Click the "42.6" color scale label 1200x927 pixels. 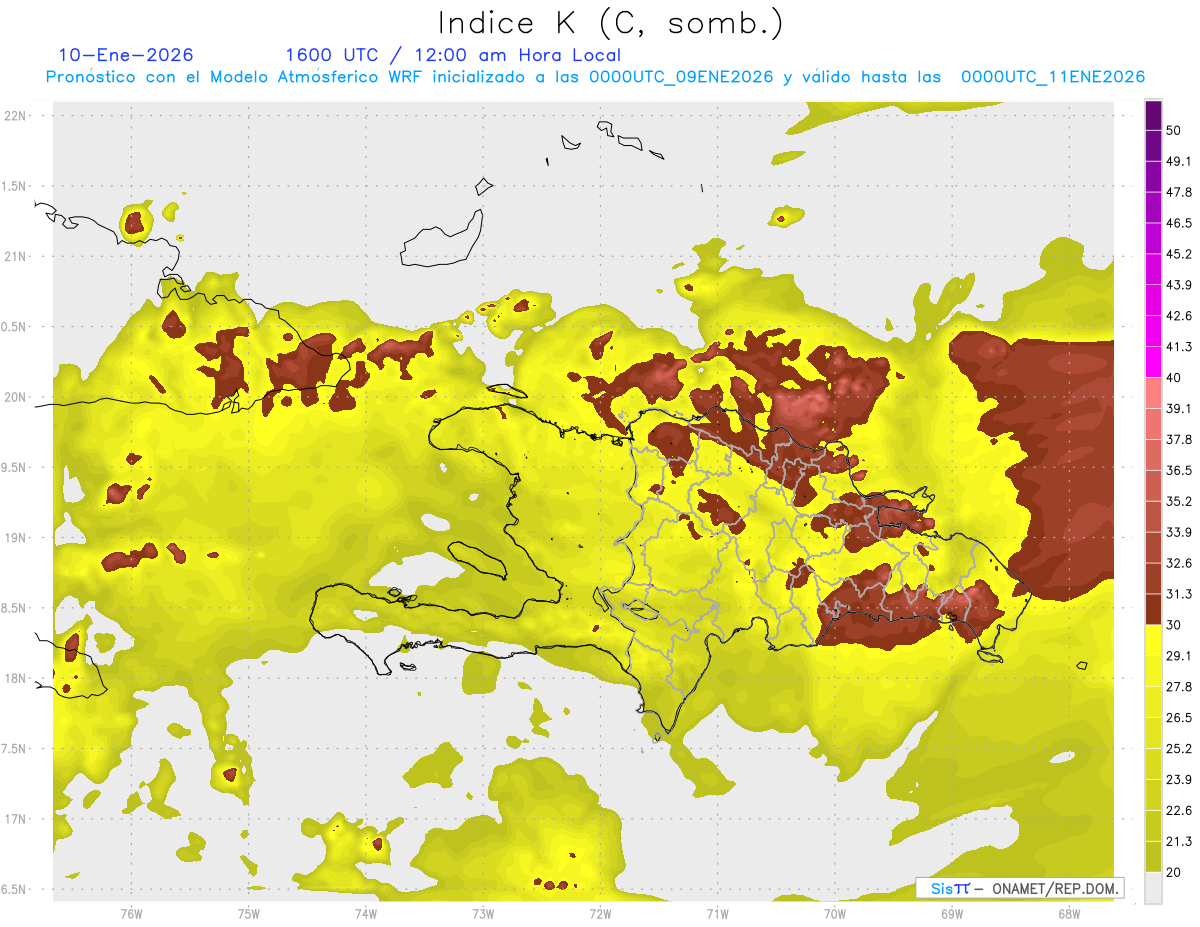(x=1179, y=316)
